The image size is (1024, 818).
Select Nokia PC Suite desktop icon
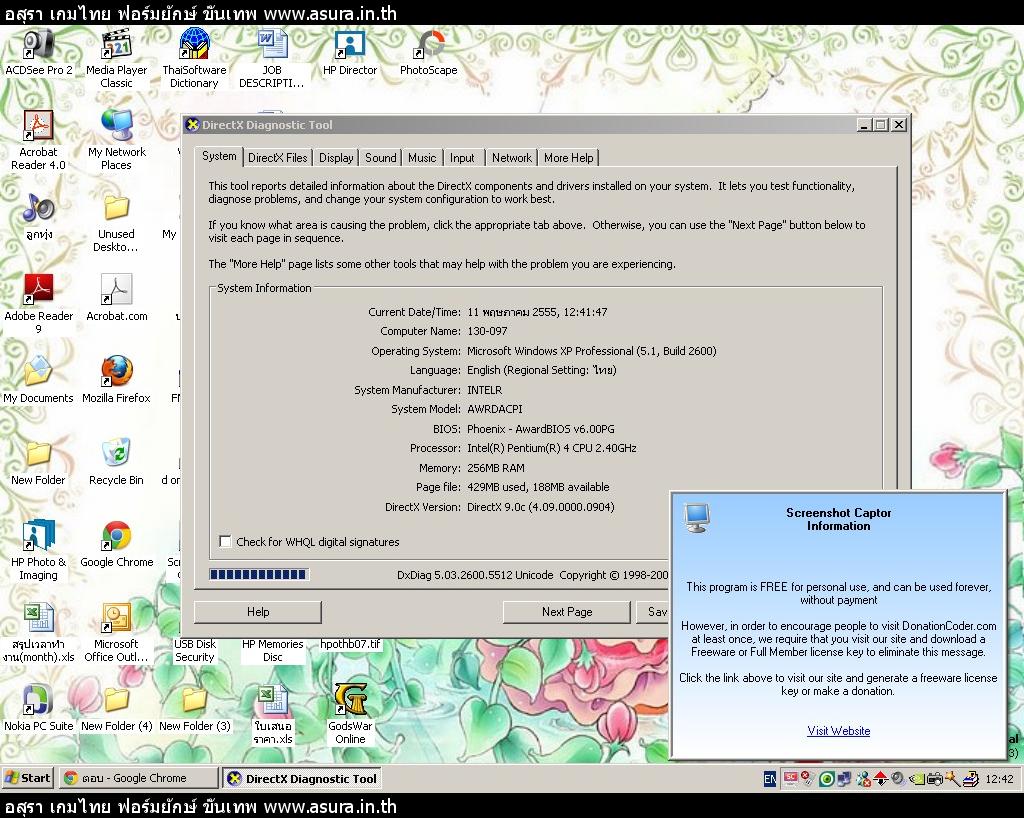coord(38,709)
